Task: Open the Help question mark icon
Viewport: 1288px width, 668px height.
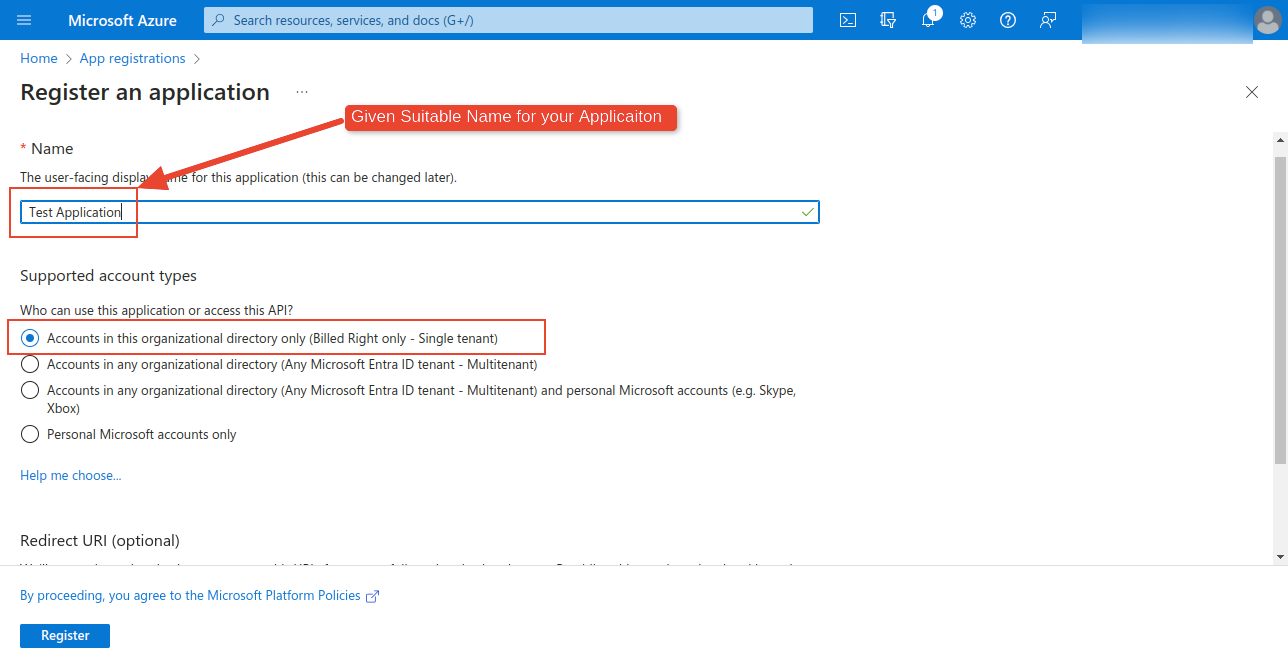Action: (x=1008, y=20)
